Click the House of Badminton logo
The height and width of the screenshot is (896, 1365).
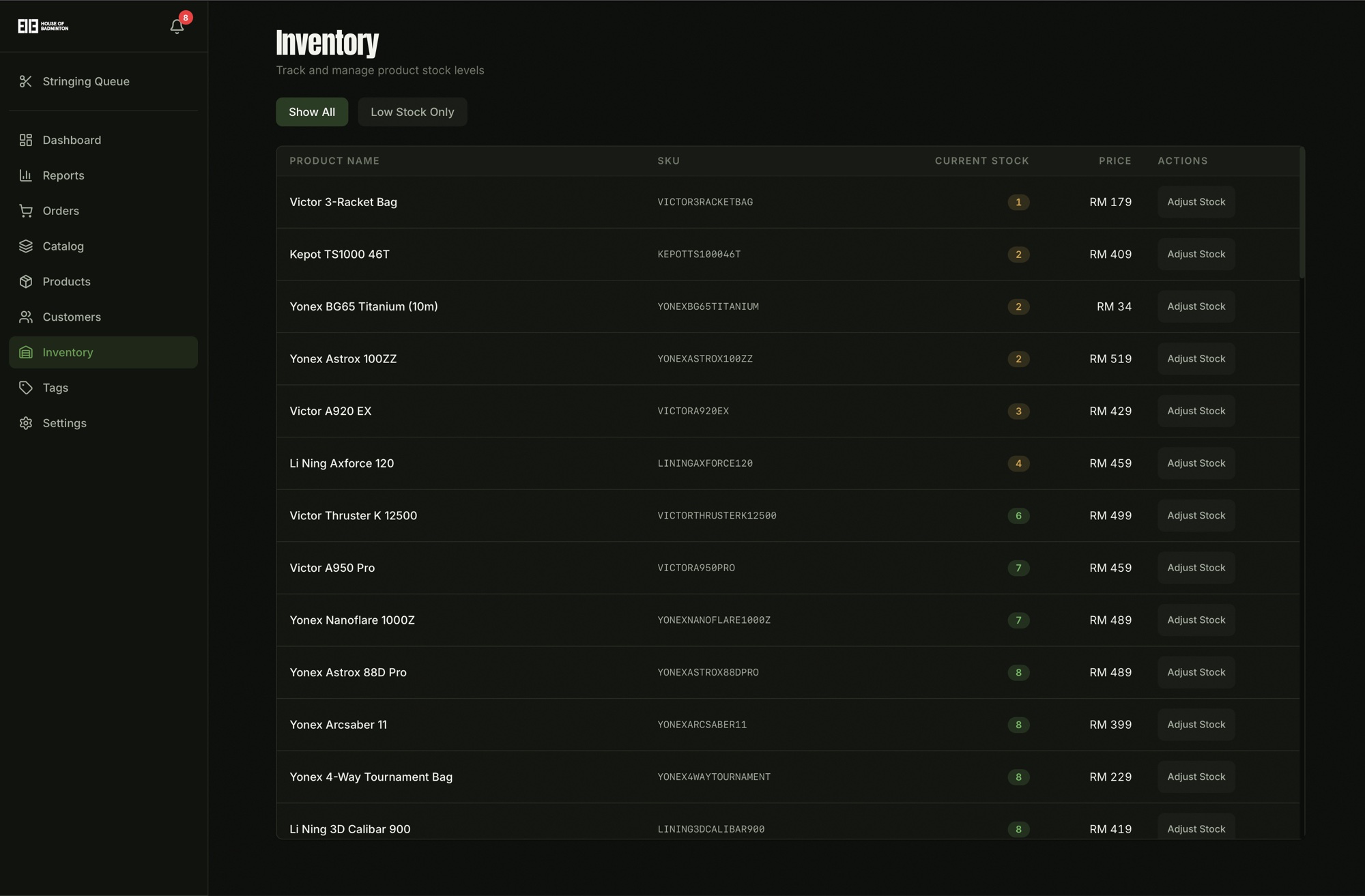click(43, 26)
